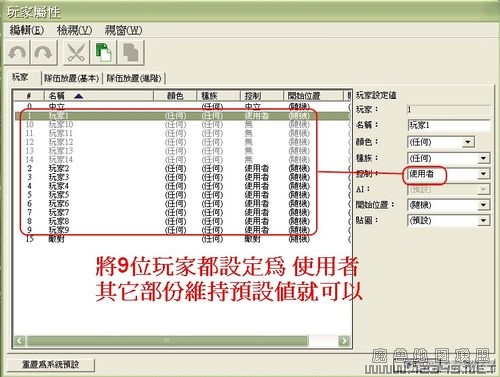Viewport: 500px width, 377px height.
Task: Select the 玩家8 row
Action: click(x=182, y=221)
